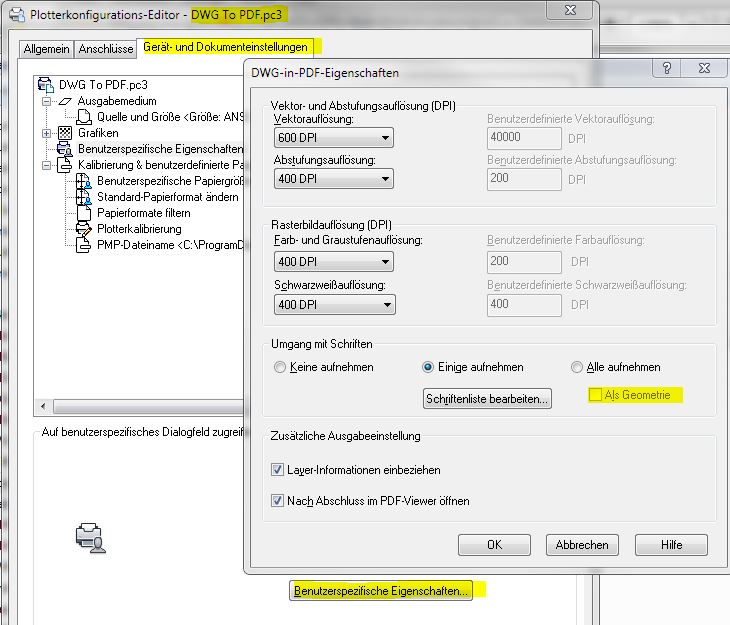730x625 pixels.
Task: Click Abbrechen to cancel
Action: (x=582, y=545)
